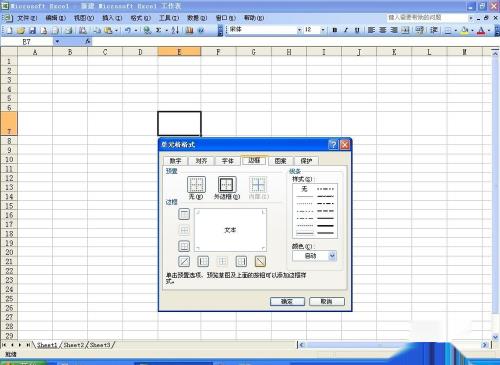This screenshot has width=500, height=365.
Task: Confirm the dialog with OK button
Action: 287,301
